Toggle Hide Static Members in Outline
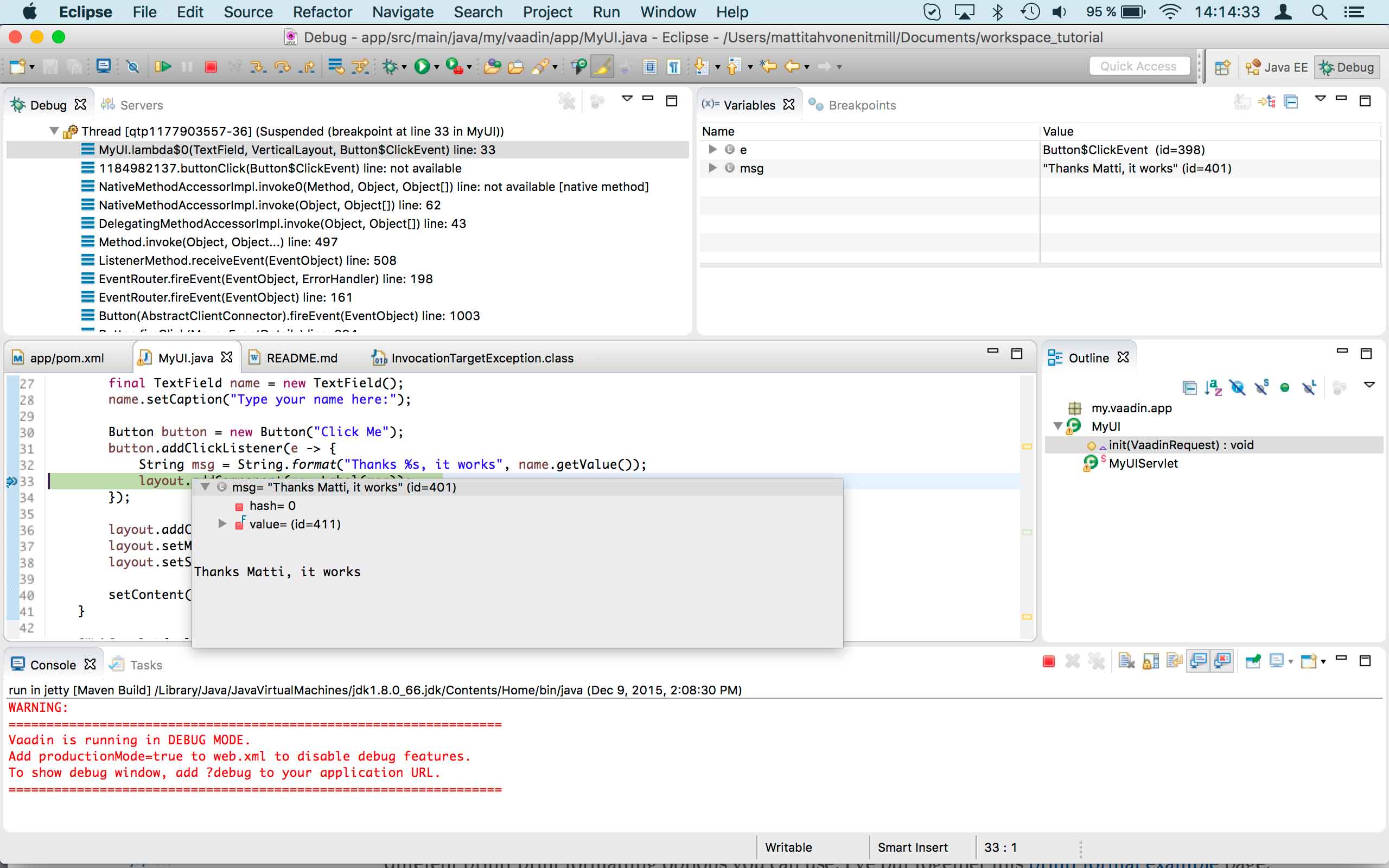Viewport: 1389px width, 868px height. tap(1261, 388)
